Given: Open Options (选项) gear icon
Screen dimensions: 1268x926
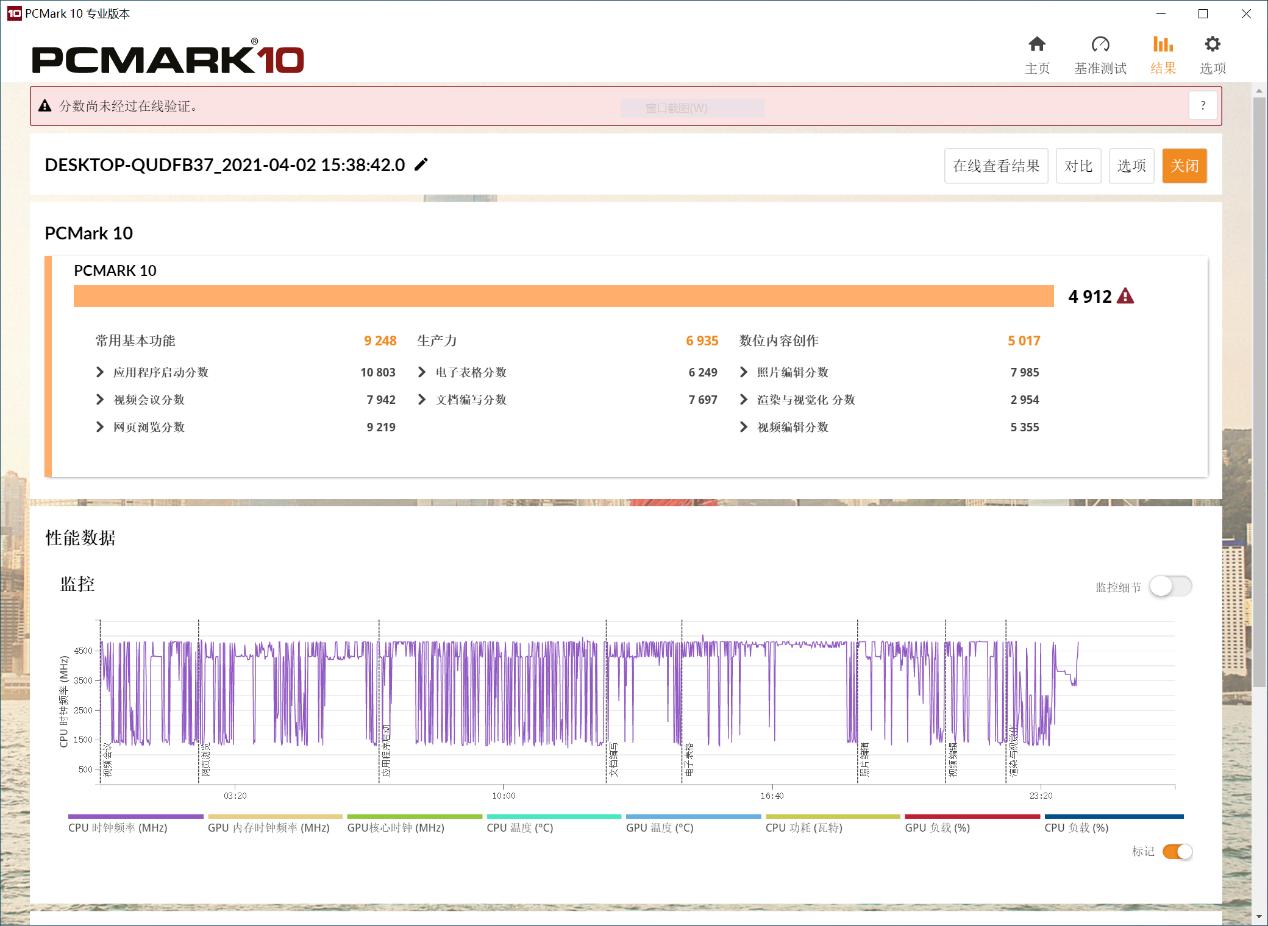Looking at the screenshot, I should [1212, 45].
